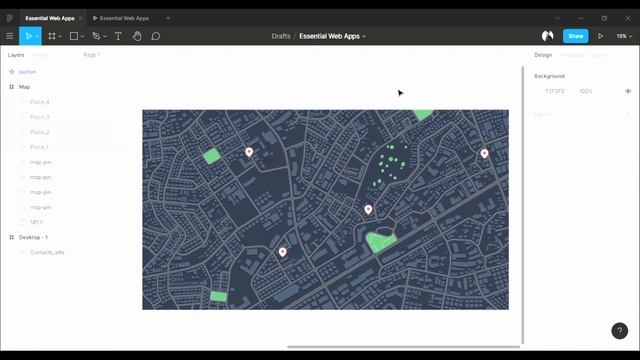Image resolution: width=640 pixels, height=360 pixels.
Task: Select the 101.1 layer
Action: pos(36,222)
